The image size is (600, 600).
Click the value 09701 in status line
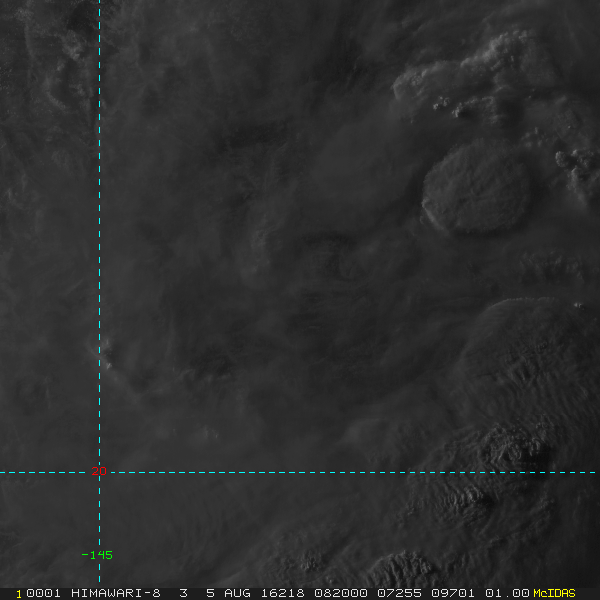(x=453, y=593)
